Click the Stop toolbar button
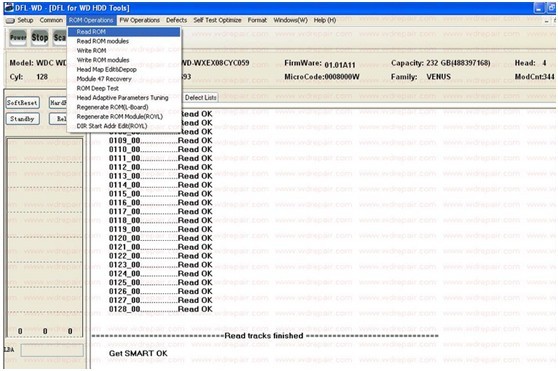Screen dimensions: 558x371 [x=40, y=37]
